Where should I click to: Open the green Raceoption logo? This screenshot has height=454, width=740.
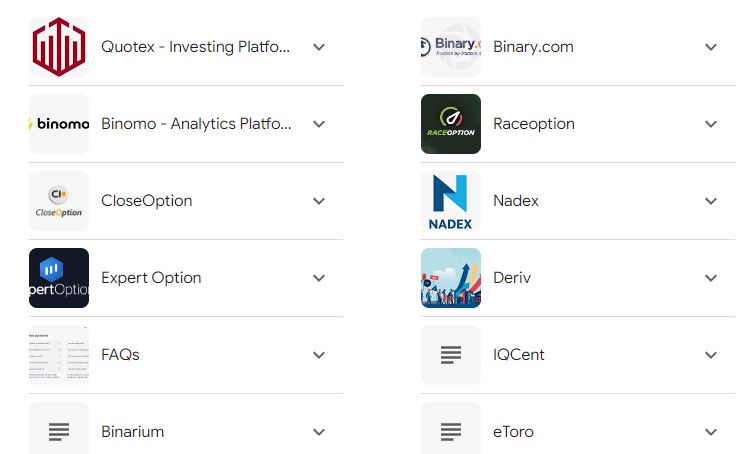[x=451, y=124]
